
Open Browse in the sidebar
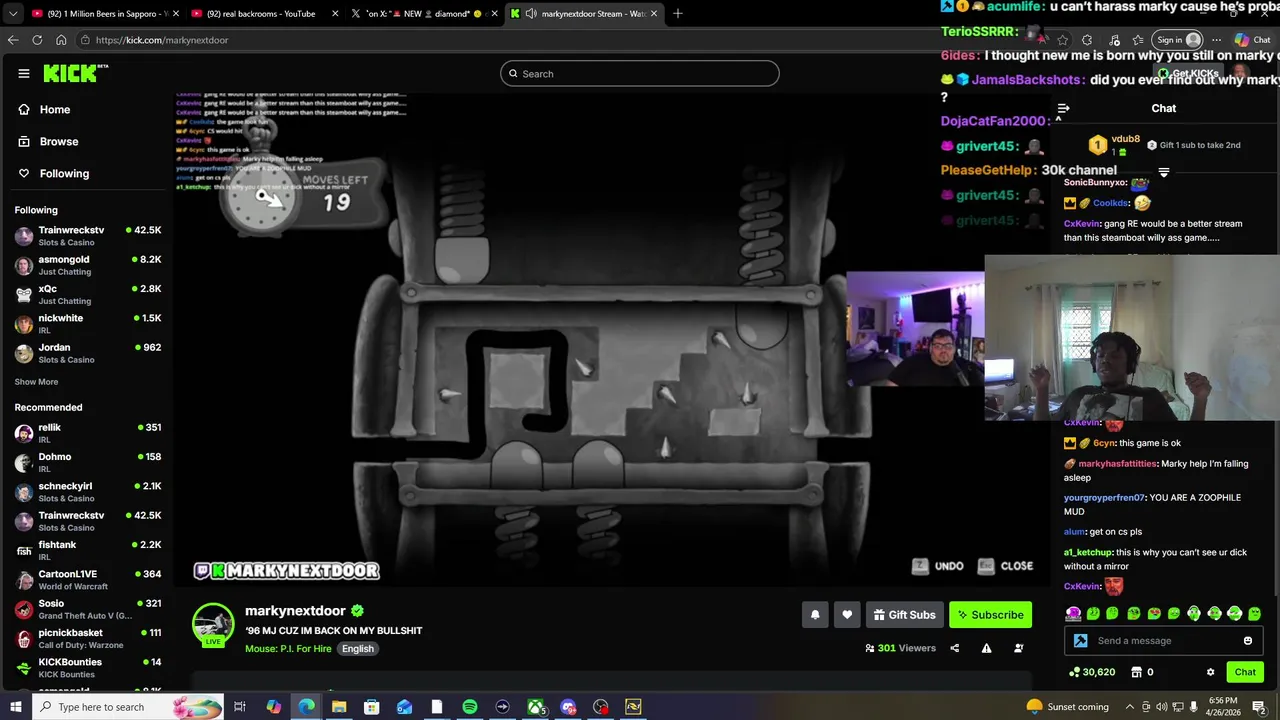click(58, 141)
